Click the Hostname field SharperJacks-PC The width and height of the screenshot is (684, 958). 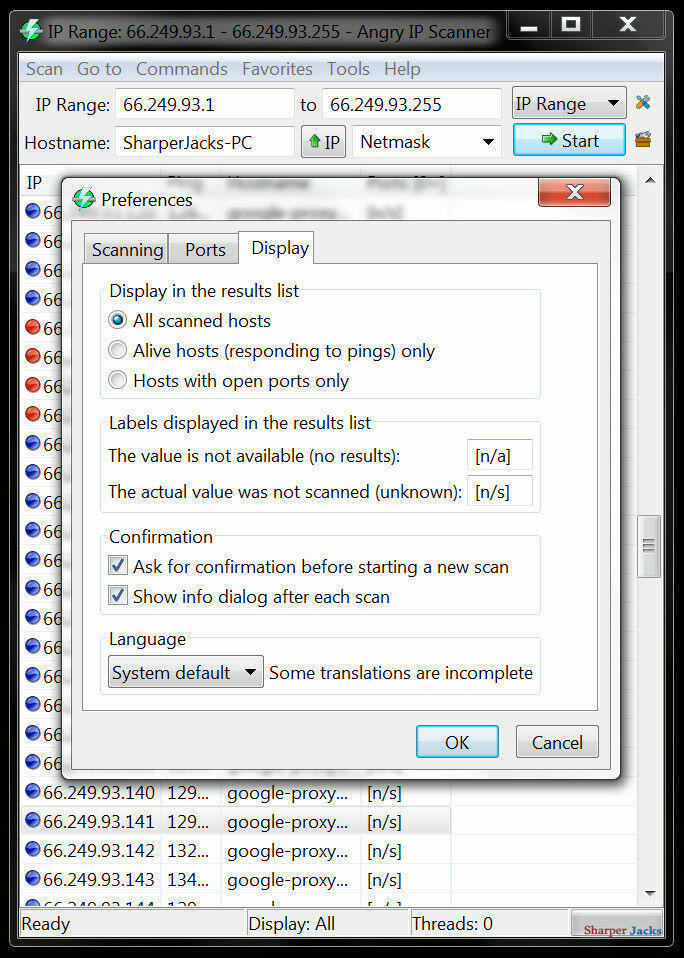[205, 142]
